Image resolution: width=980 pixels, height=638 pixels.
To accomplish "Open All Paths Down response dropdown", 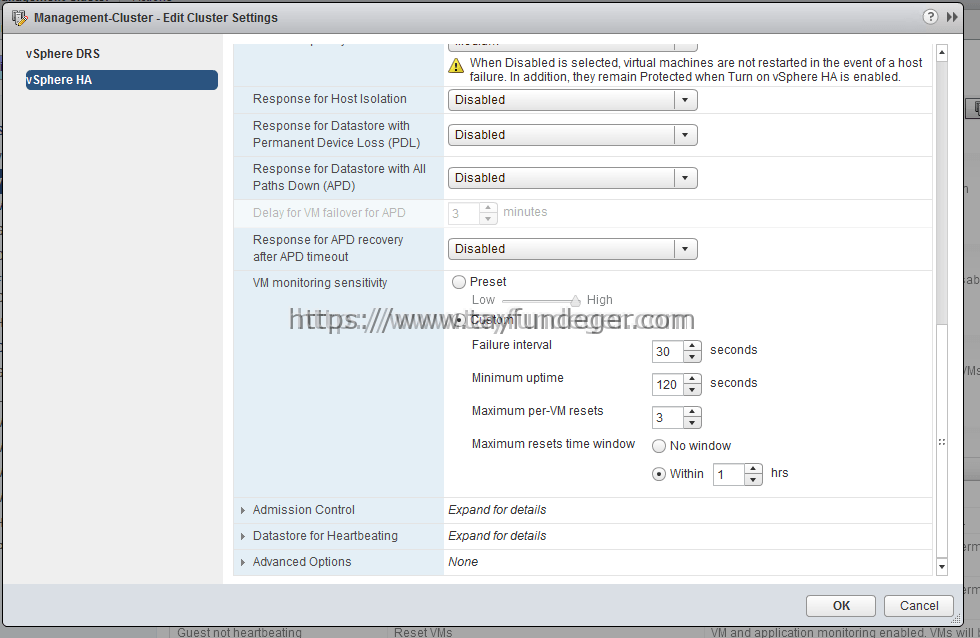I will 572,178.
